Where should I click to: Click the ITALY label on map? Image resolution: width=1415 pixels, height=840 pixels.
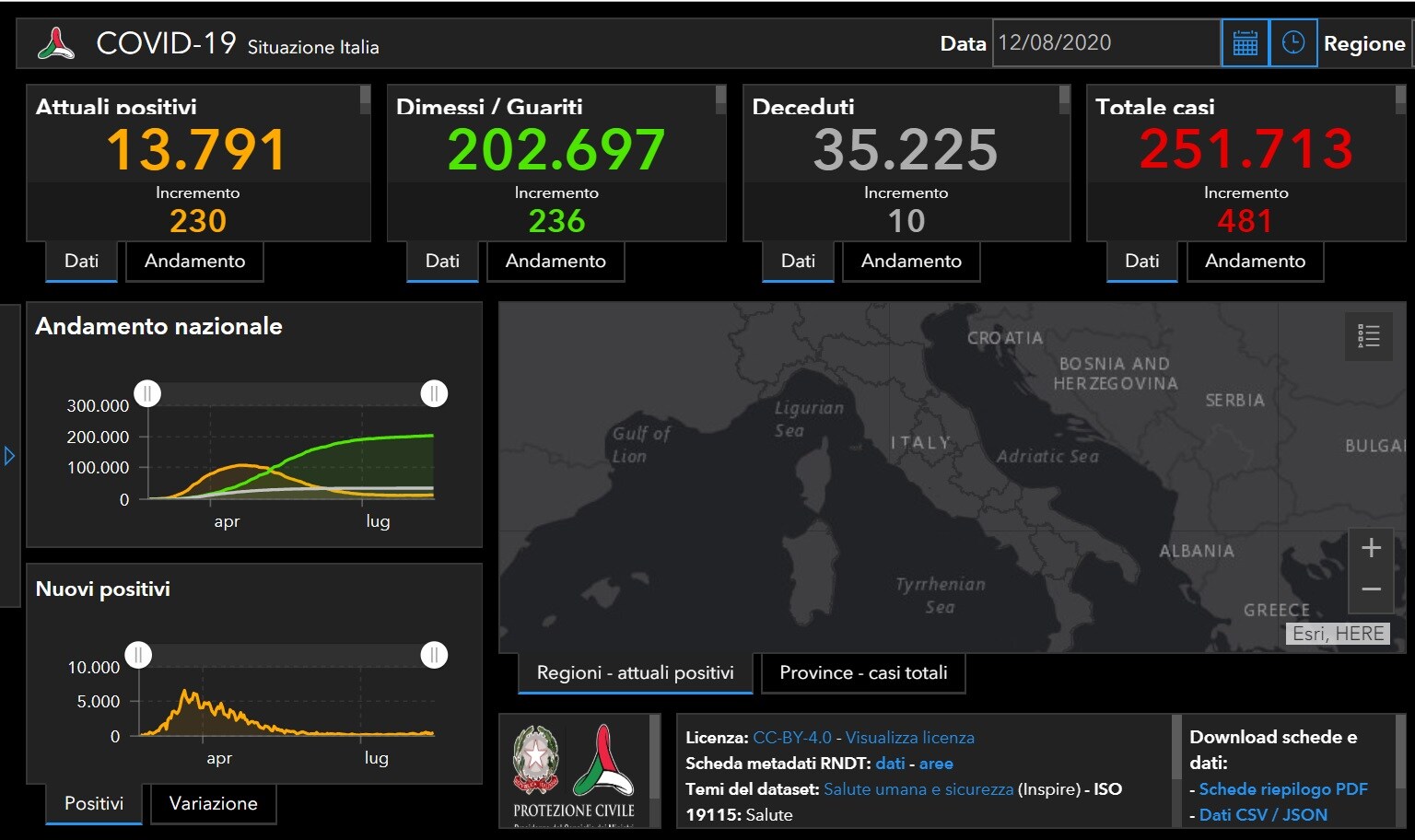pyautogui.click(x=920, y=443)
